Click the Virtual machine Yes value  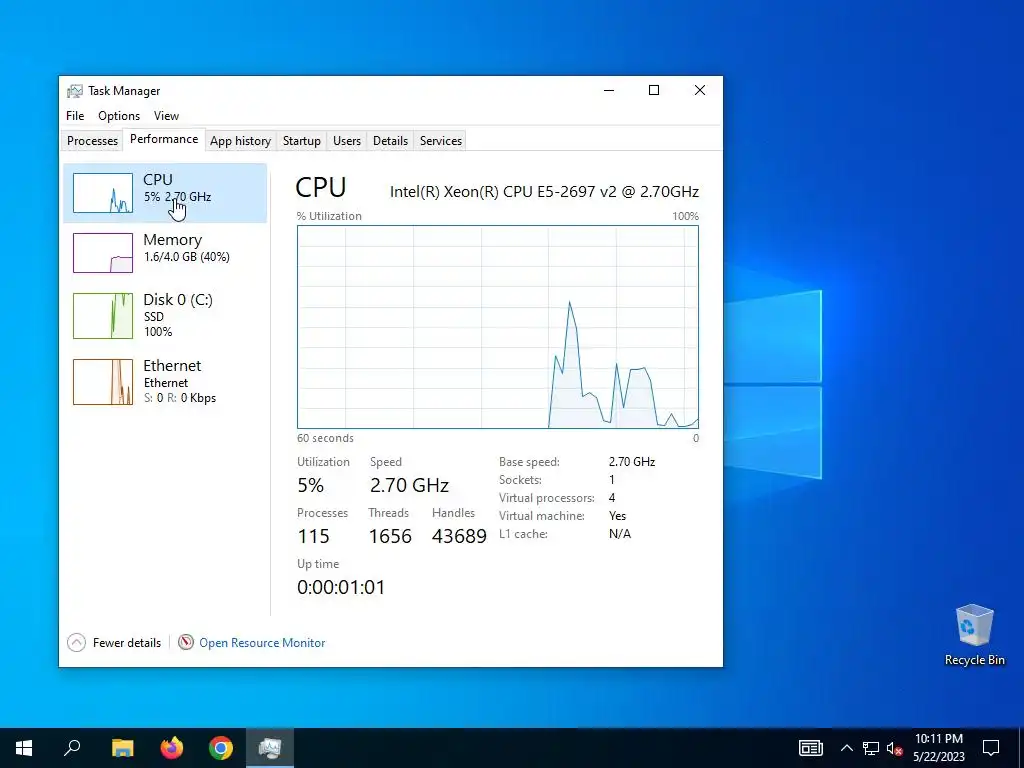pyautogui.click(x=617, y=516)
